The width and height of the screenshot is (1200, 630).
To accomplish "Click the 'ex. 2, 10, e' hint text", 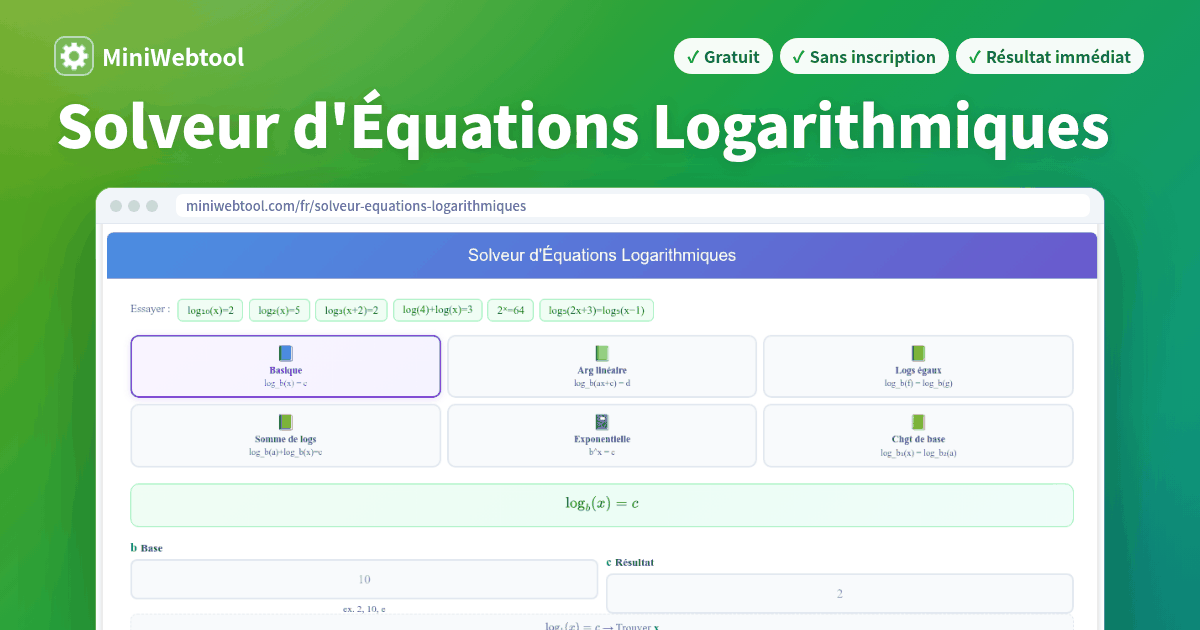I will (x=364, y=608).
